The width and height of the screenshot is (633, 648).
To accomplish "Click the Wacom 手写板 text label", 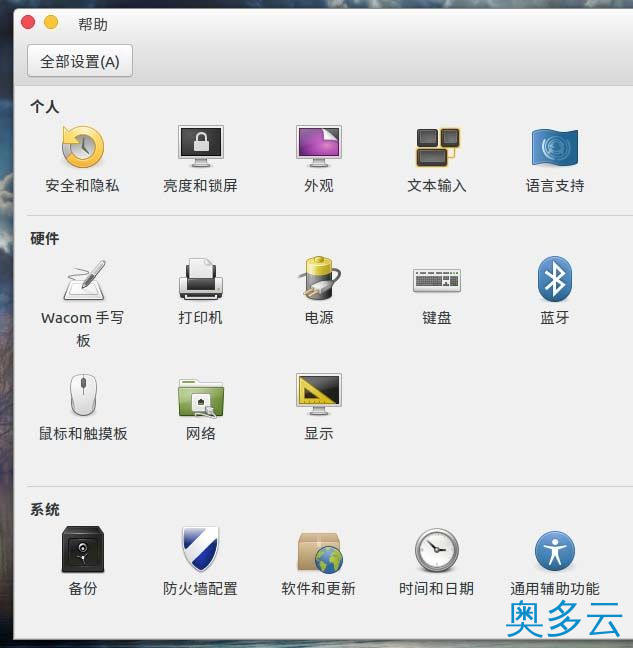I will coord(83,329).
